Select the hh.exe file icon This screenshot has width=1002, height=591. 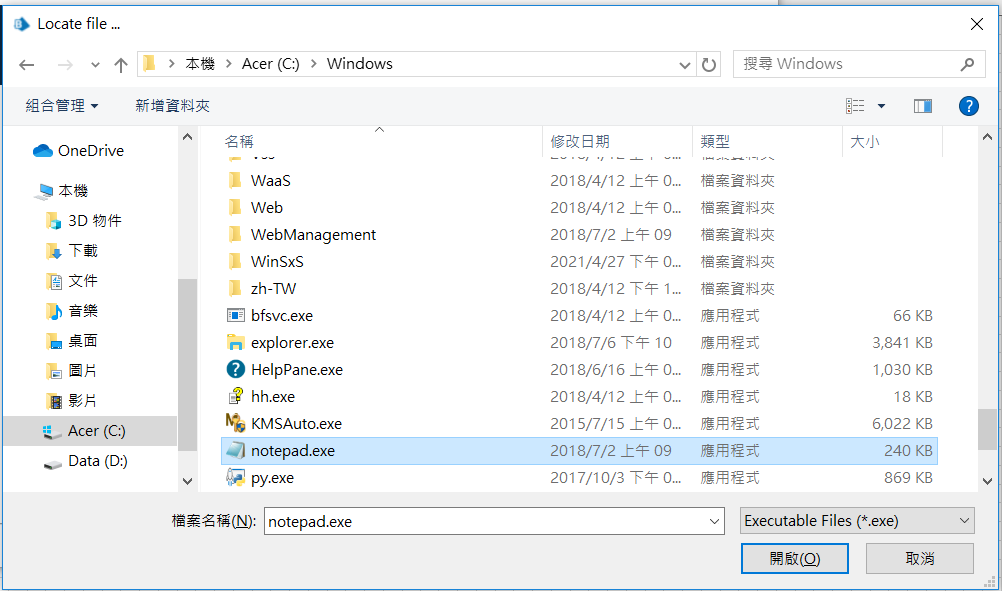coord(236,396)
